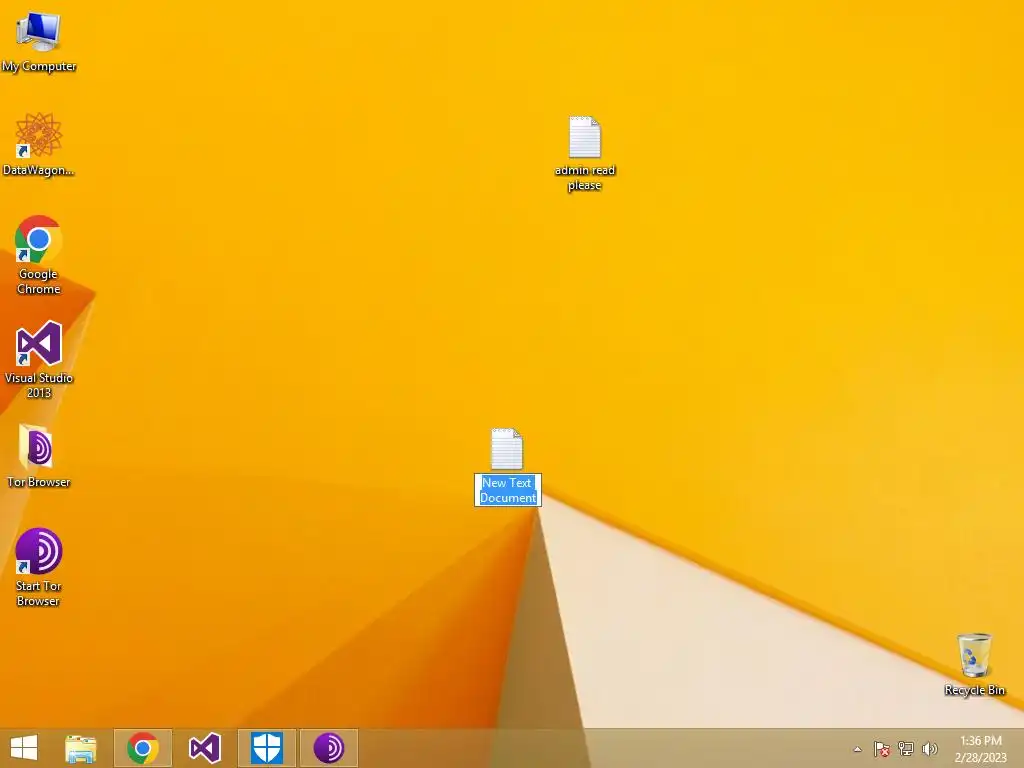Select the My Computer desktop icon
The width and height of the screenshot is (1024, 768).
[39, 31]
